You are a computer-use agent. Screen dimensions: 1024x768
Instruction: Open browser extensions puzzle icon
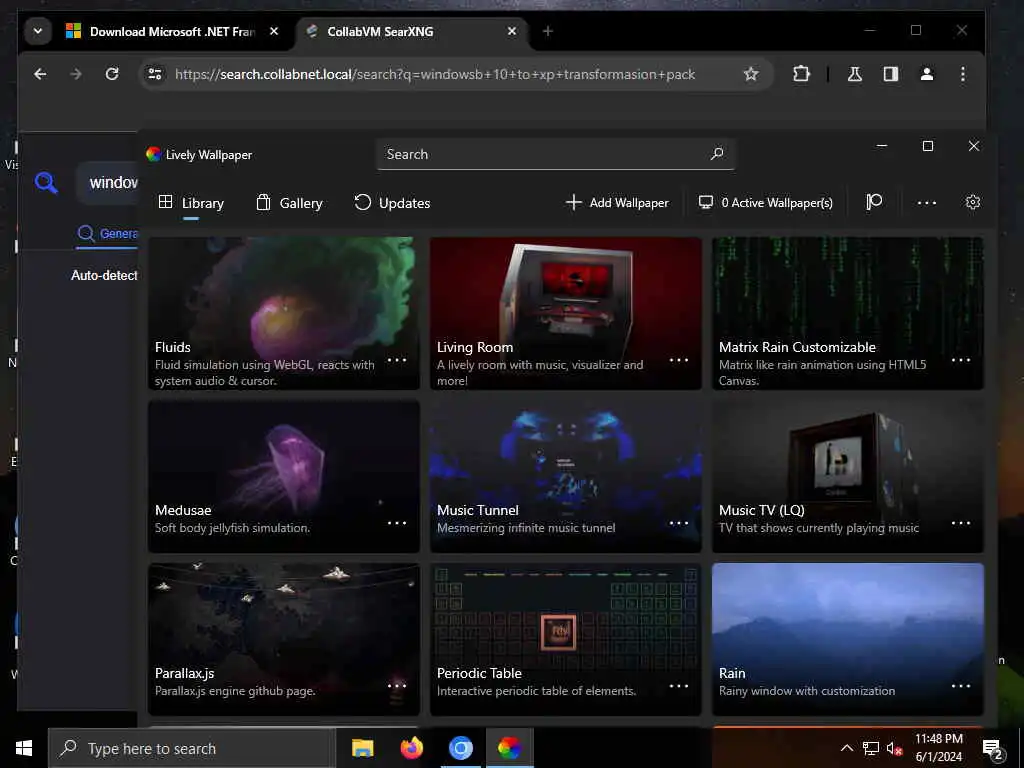[801, 74]
